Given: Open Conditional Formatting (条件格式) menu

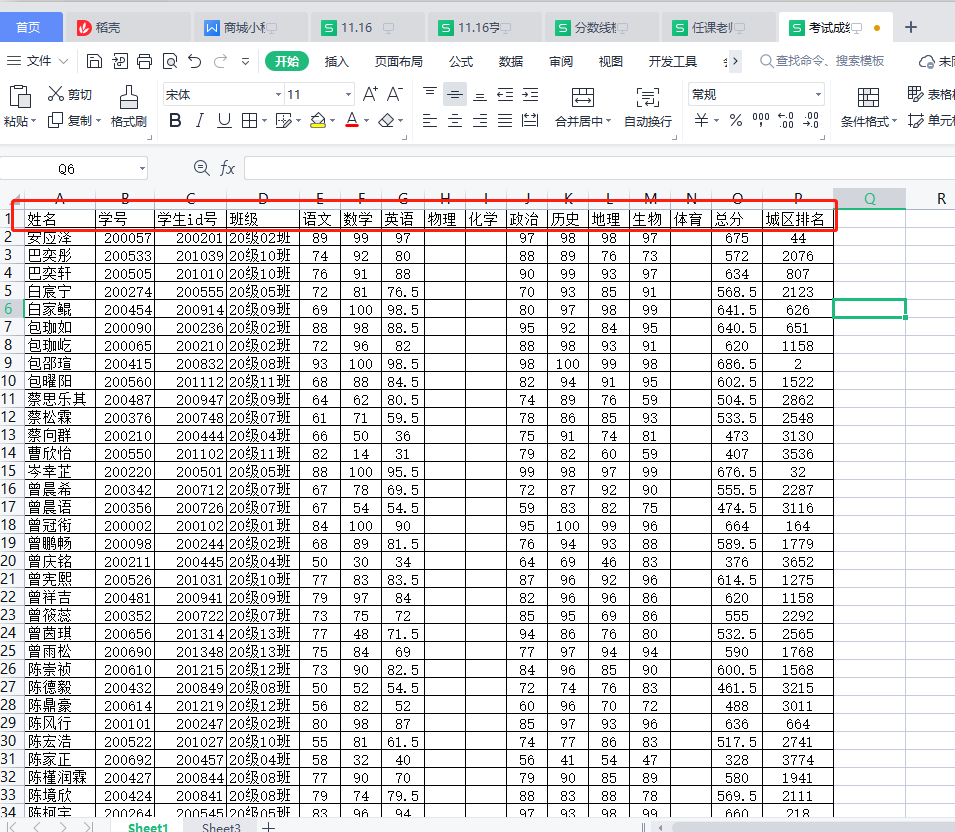Looking at the screenshot, I should point(869,107).
